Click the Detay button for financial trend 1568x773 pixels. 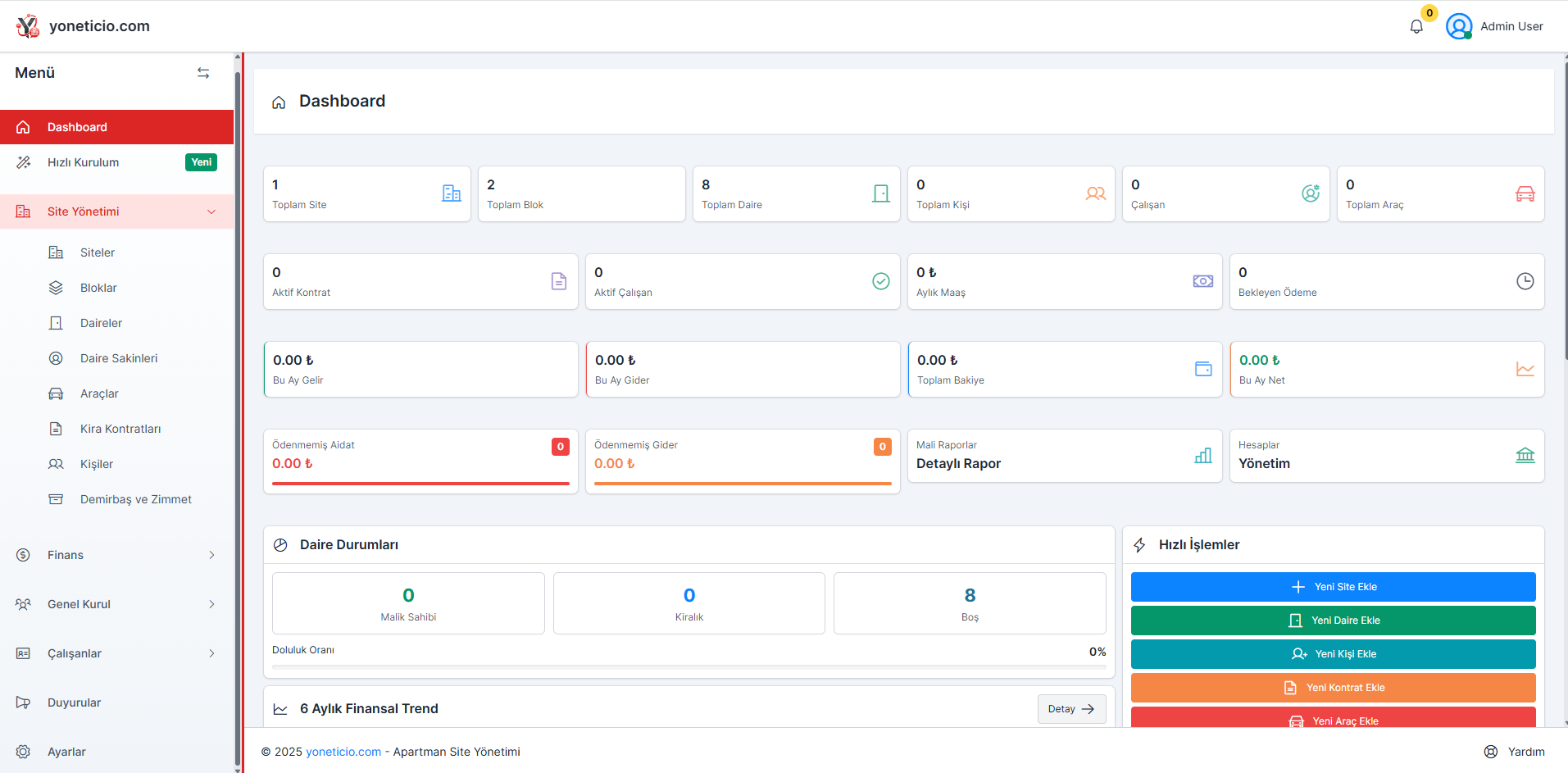click(x=1071, y=709)
